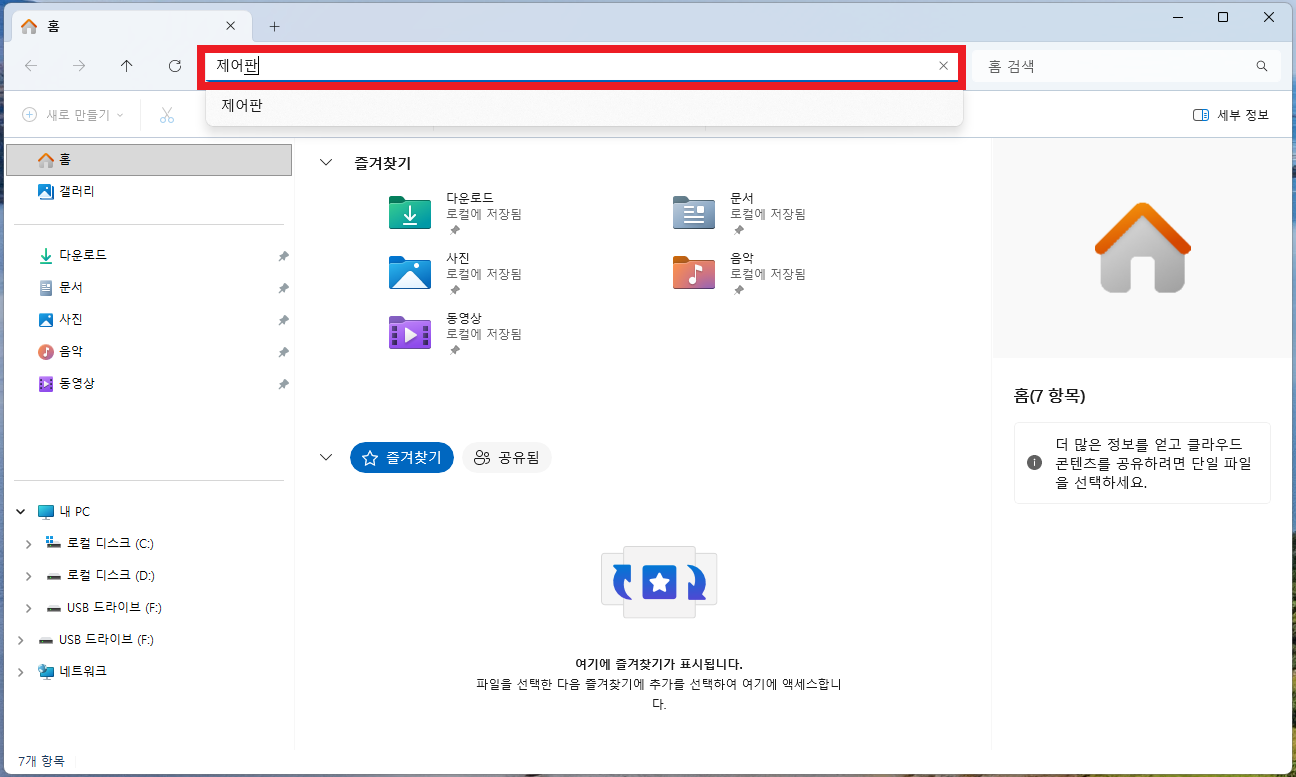Open the 음악 folder icon in main pane
This screenshot has height=777, width=1296.
[x=694, y=272]
